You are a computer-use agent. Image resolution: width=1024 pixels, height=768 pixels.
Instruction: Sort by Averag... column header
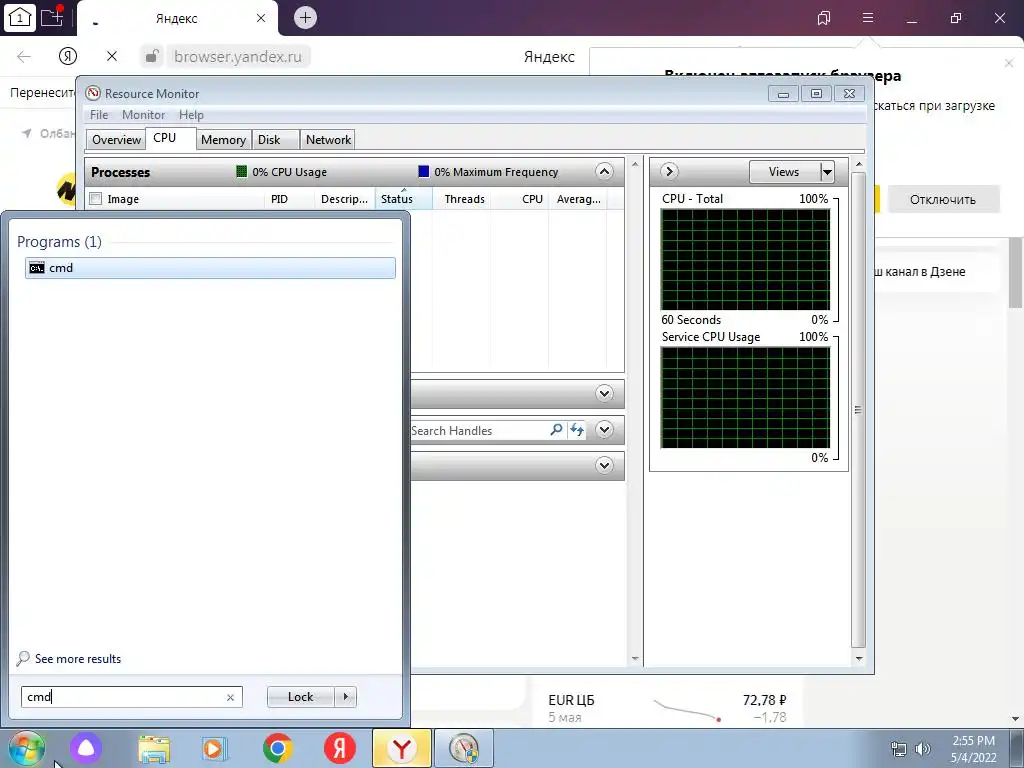(x=578, y=199)
